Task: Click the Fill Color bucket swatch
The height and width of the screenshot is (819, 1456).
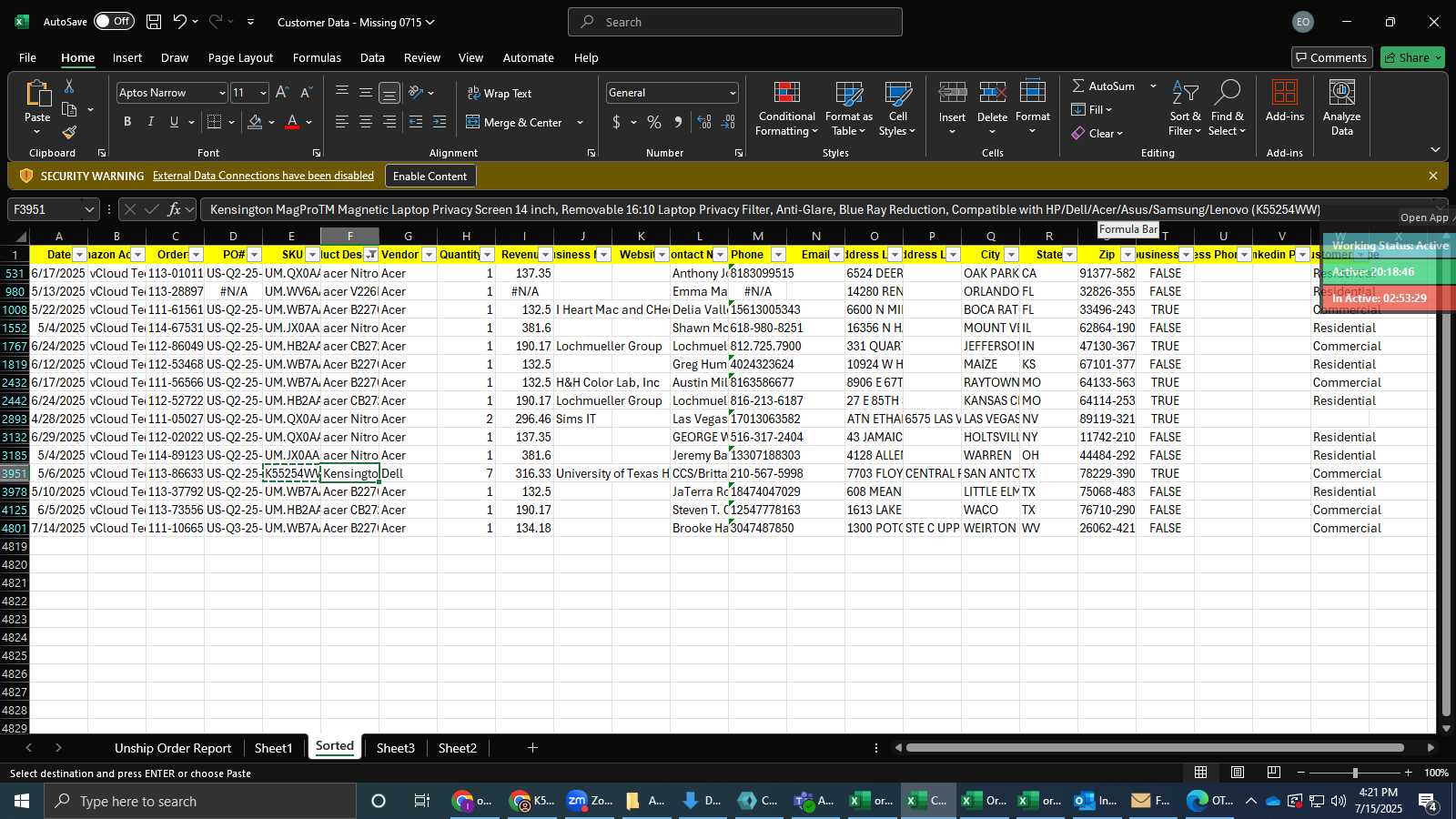Action: [x=255, y=122]
